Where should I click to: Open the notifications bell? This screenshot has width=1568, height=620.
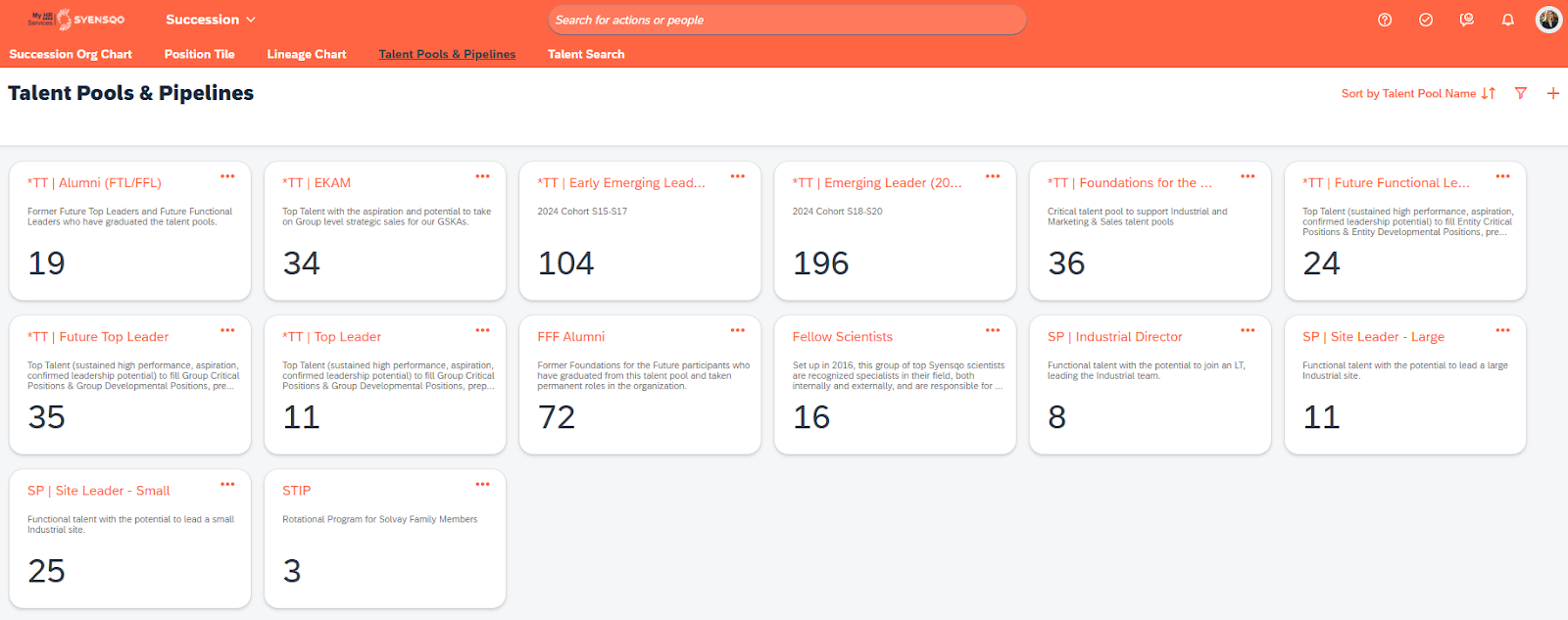(1508, 20)
